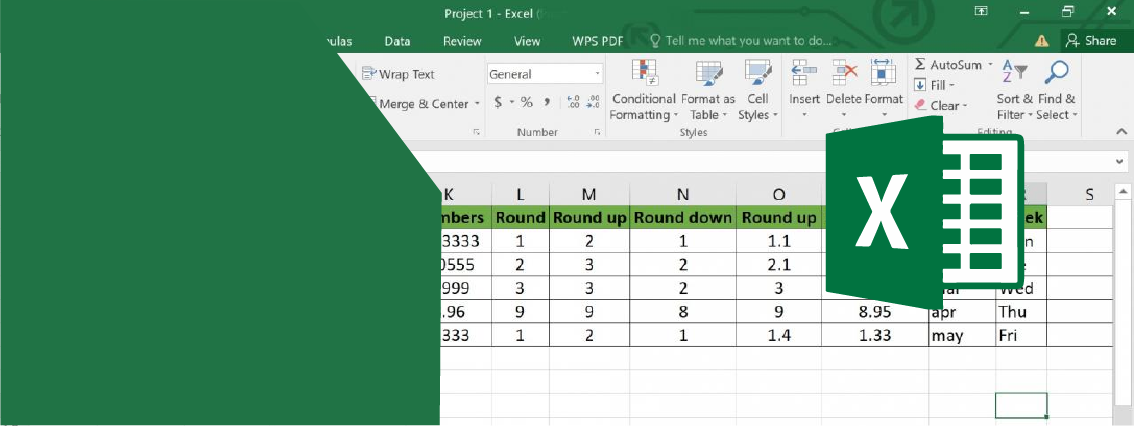
Task: Click the Conditional Formatting icon
Action: click(643, 73)
